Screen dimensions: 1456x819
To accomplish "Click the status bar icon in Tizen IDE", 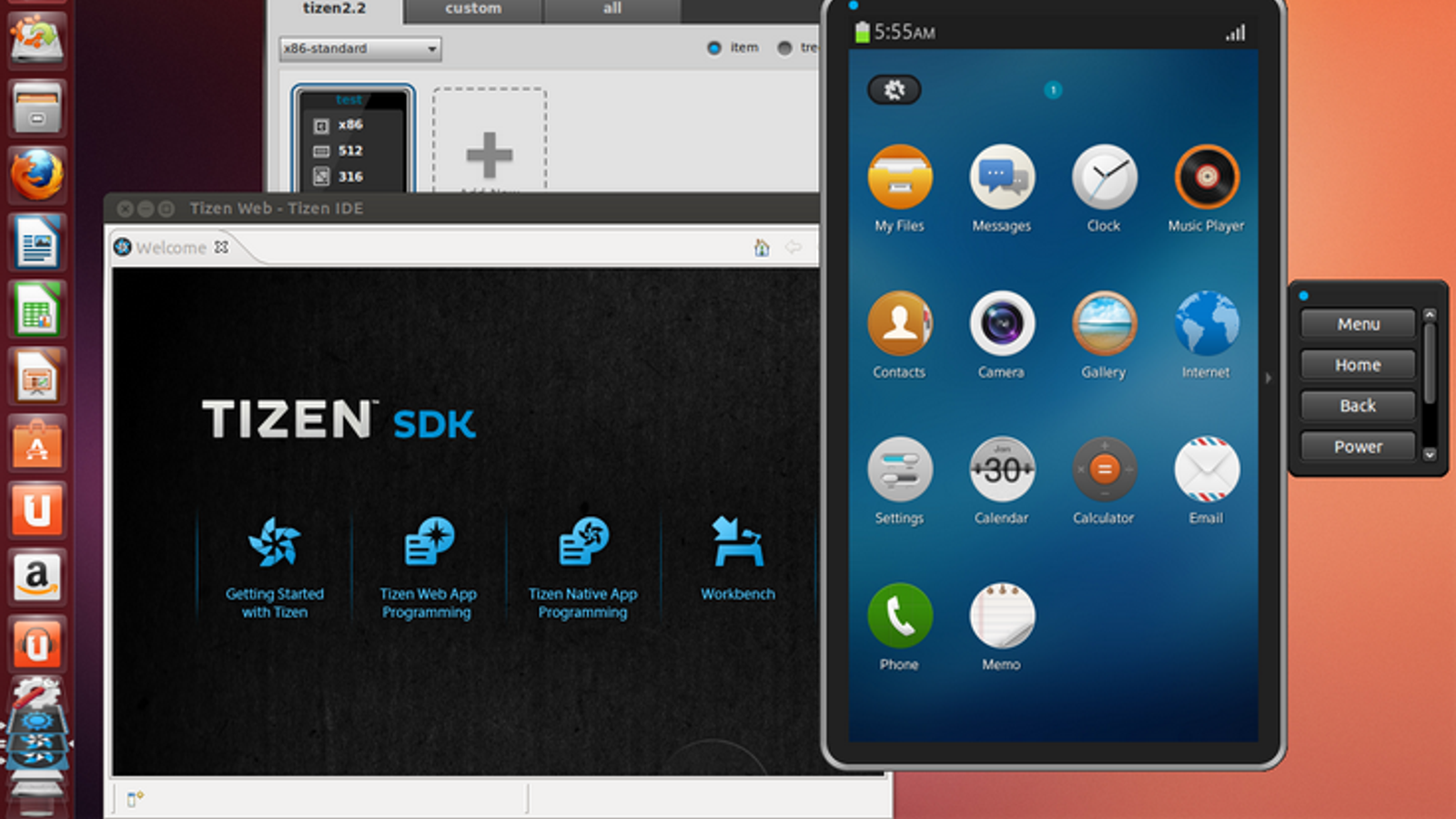I will (x=135, y=799).
